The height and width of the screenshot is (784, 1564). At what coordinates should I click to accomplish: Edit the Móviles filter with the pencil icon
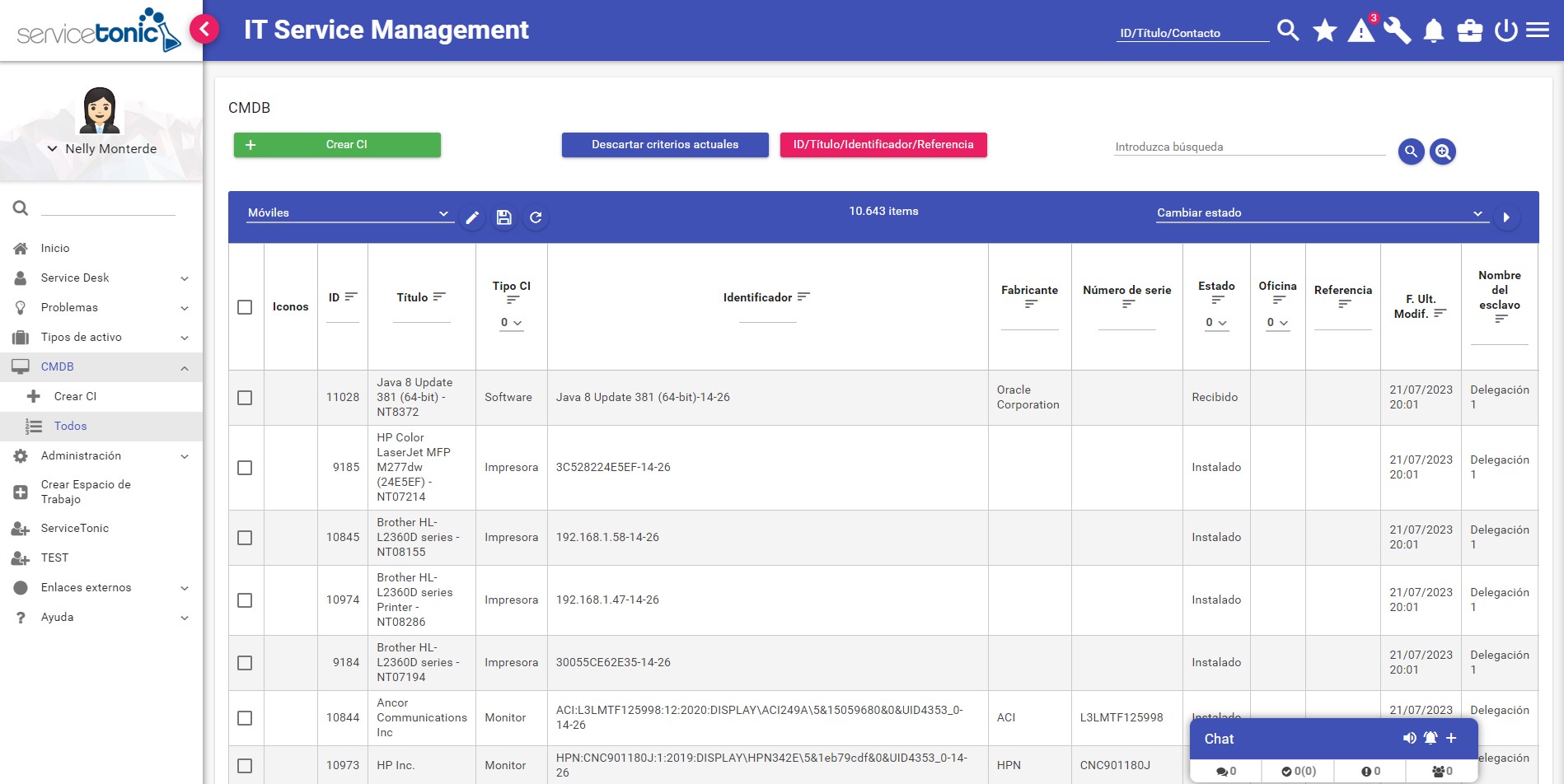point(473,217)
